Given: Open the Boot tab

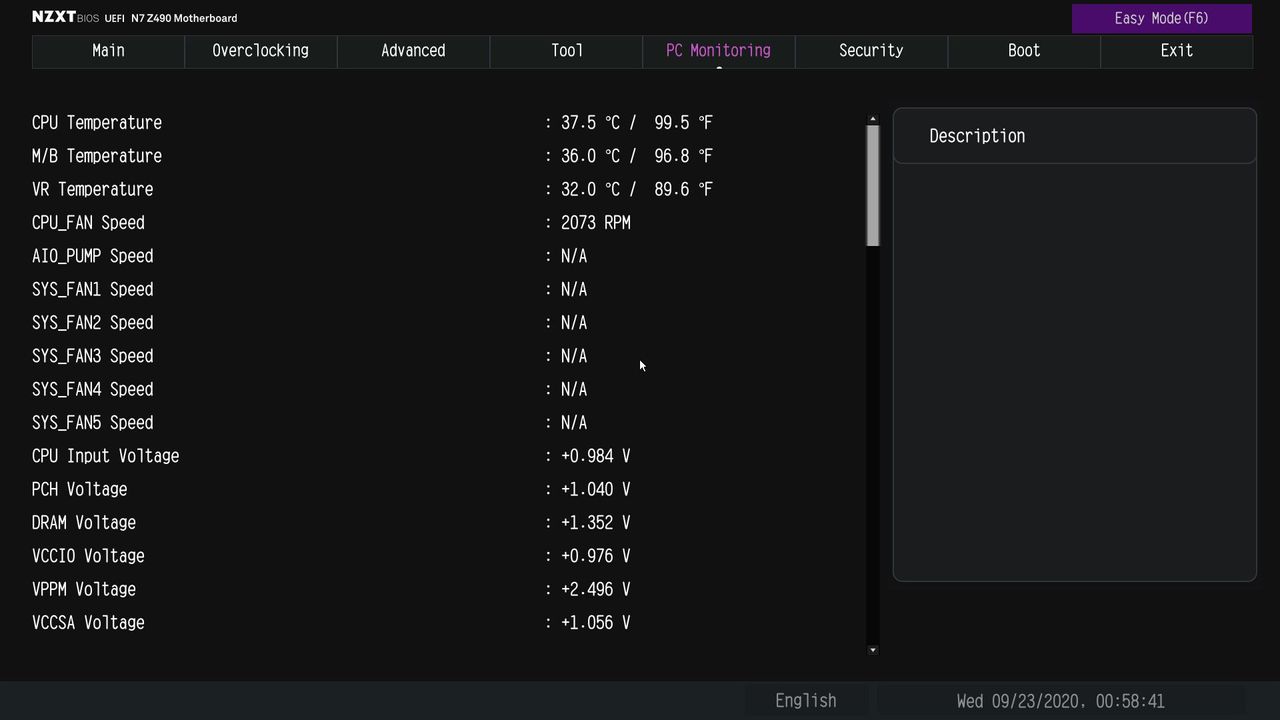Looking at the screenshot, I should click(x=1024, y=51).
